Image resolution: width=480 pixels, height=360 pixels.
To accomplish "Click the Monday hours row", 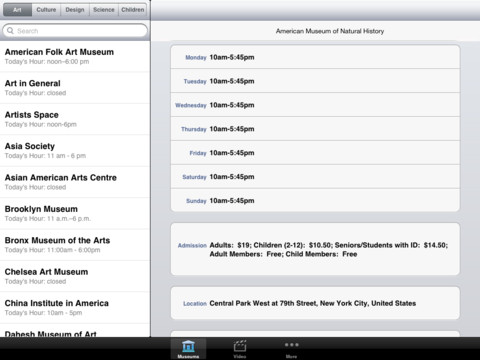I will pyautogui.click(x=315, y=57).
